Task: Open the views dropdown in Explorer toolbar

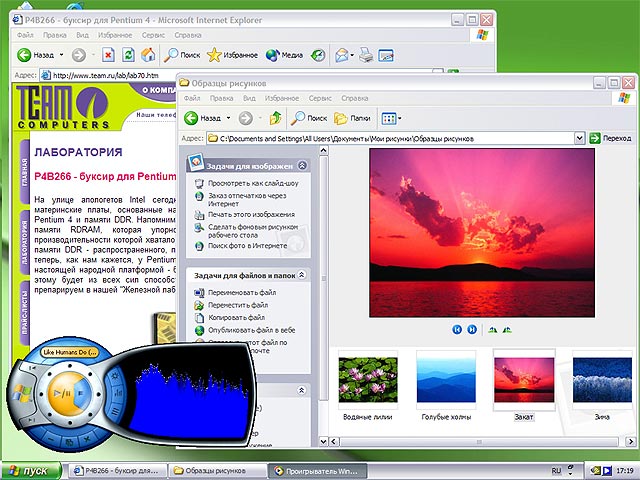Action: [391, 118]
